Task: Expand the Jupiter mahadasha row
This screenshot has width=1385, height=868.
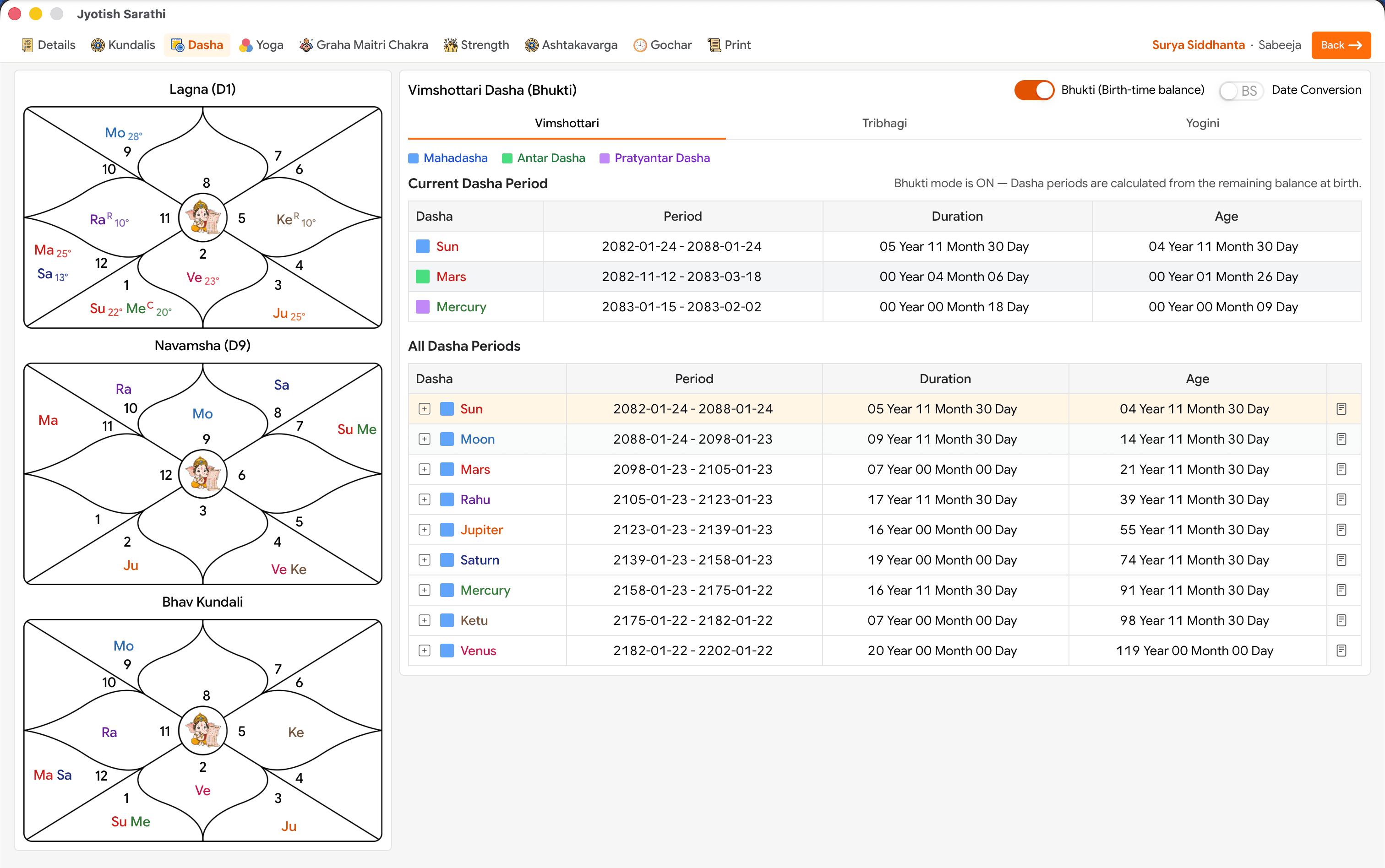Action: [425, 529]
